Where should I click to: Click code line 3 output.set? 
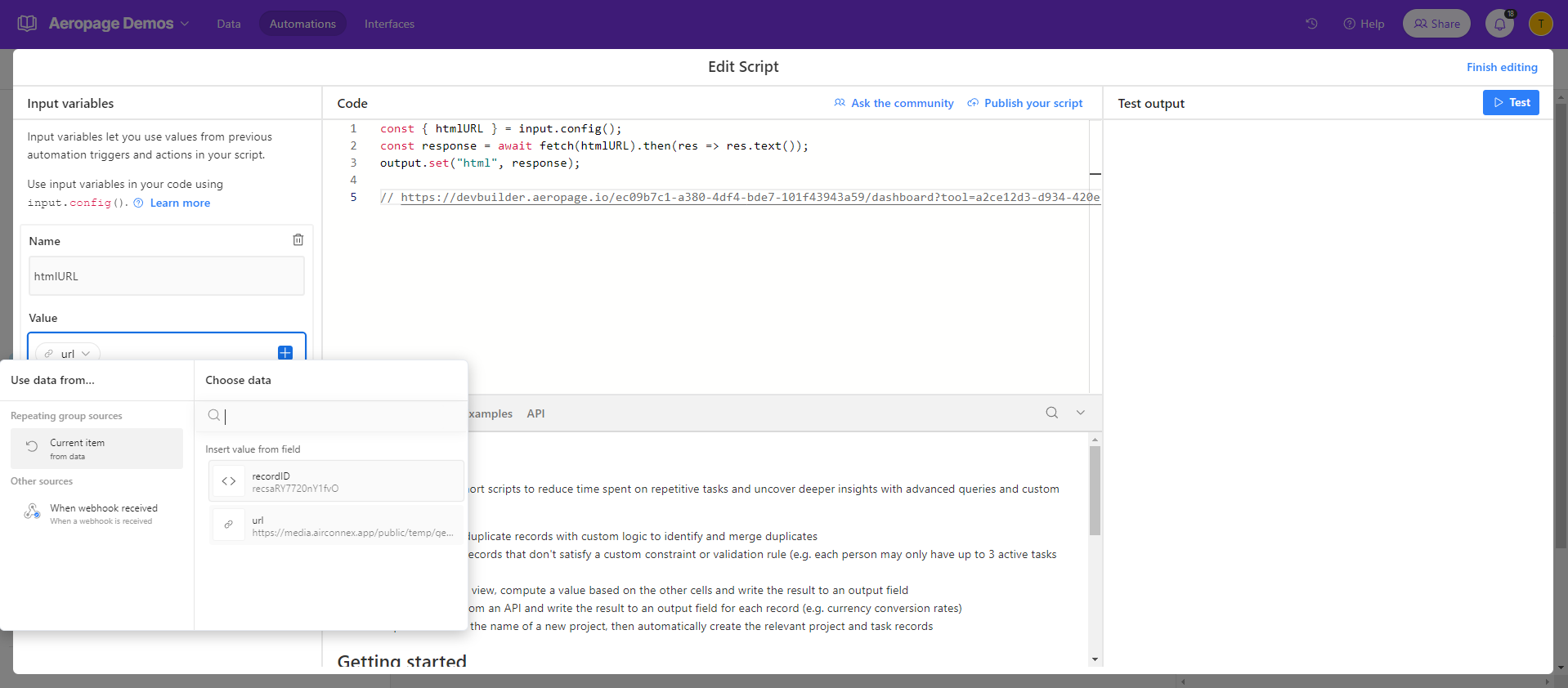pos(480,163)
